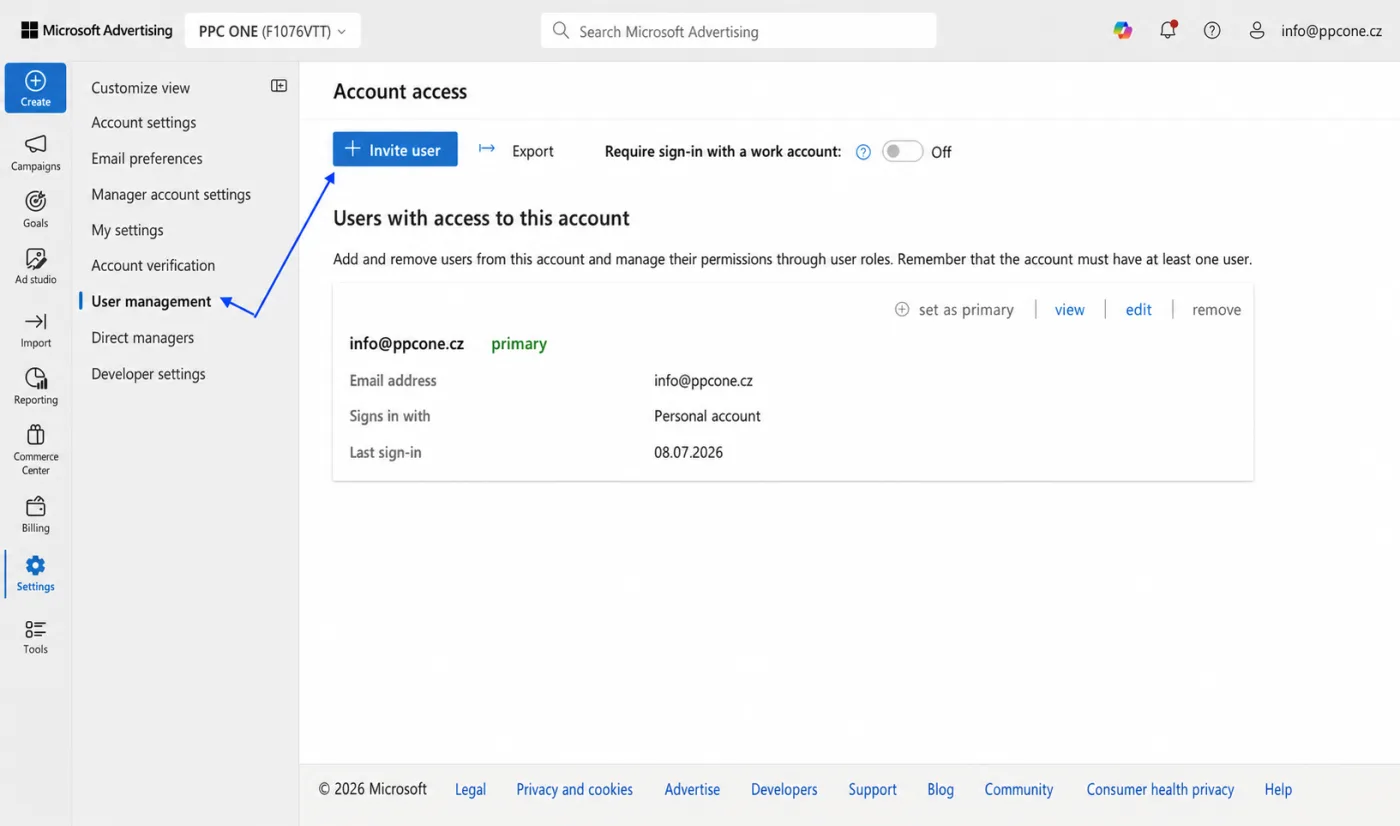This screenshot has width=1400, height=826.
Task: Open Campaigns from the sidebar
Action: tap(35, 153)
